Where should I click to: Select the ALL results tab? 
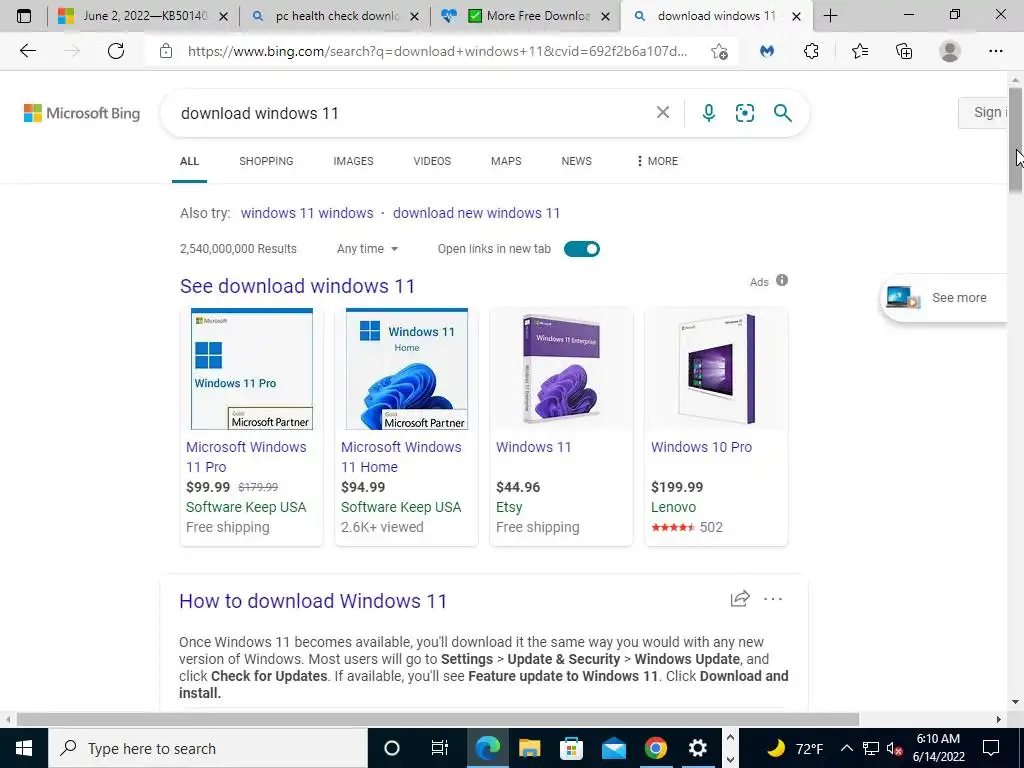point(189,161)
